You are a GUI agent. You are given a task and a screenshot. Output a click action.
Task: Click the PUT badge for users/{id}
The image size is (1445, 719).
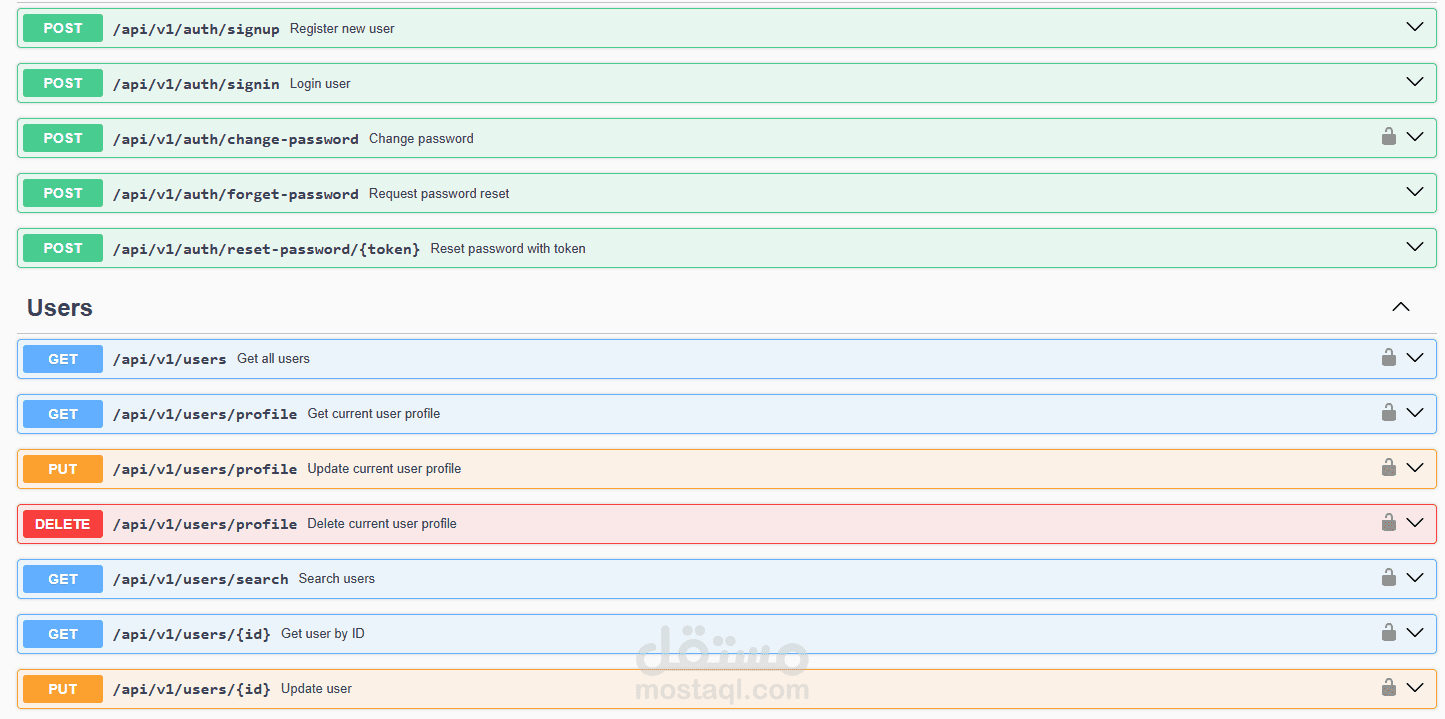tap(63, 689)
